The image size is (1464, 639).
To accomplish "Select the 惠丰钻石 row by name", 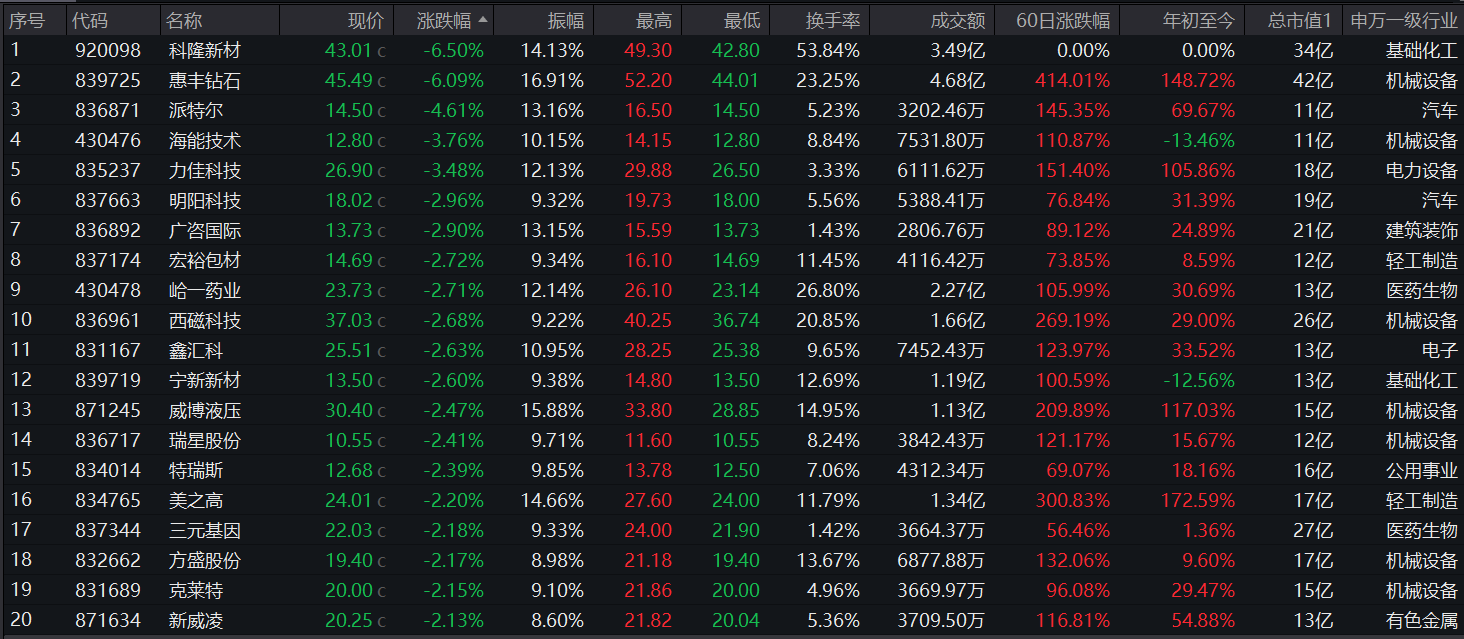I will [x=205, y=80].
